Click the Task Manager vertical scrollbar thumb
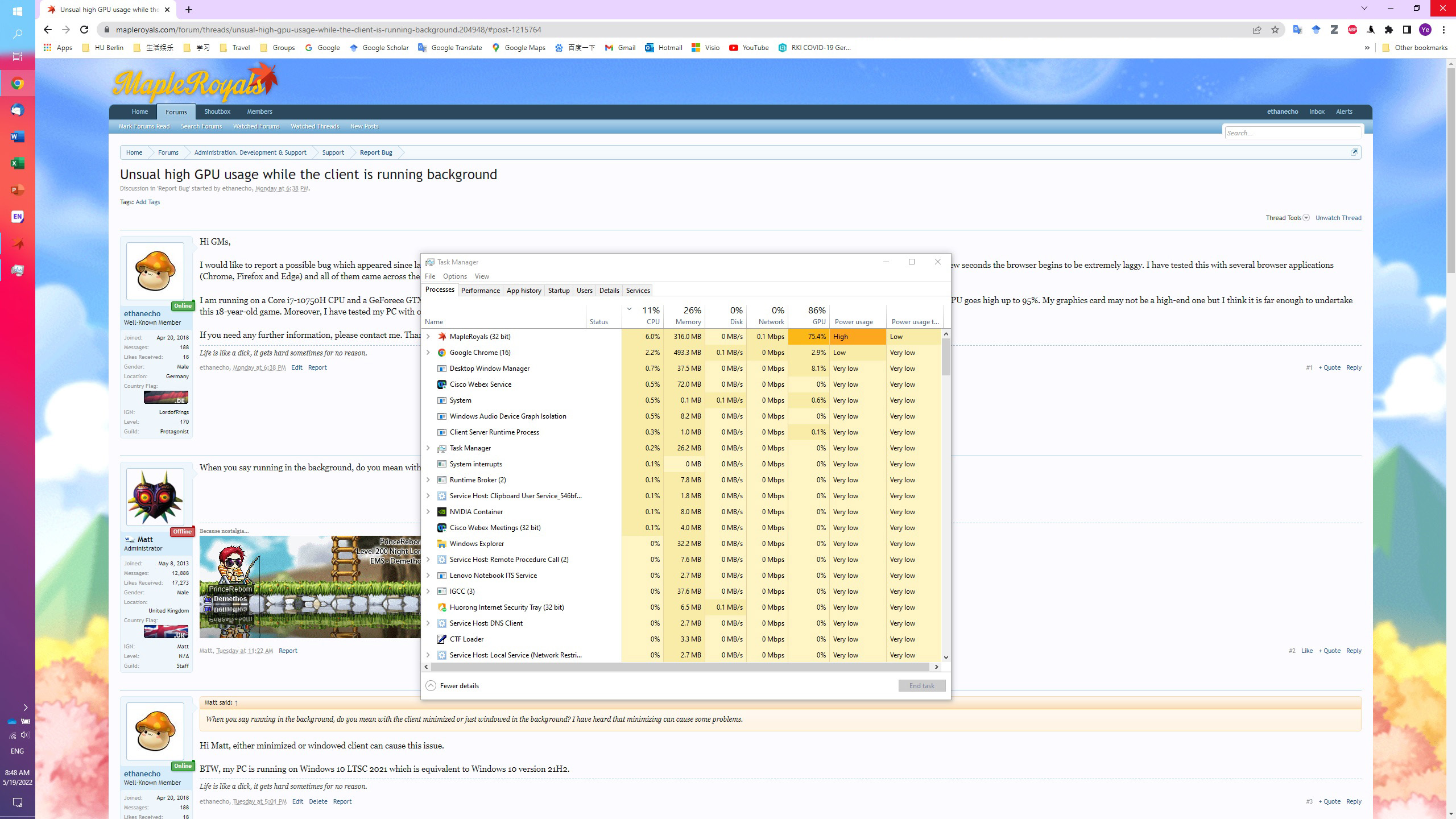Viewport: 1456px width, 819px height. coord(946,357)
